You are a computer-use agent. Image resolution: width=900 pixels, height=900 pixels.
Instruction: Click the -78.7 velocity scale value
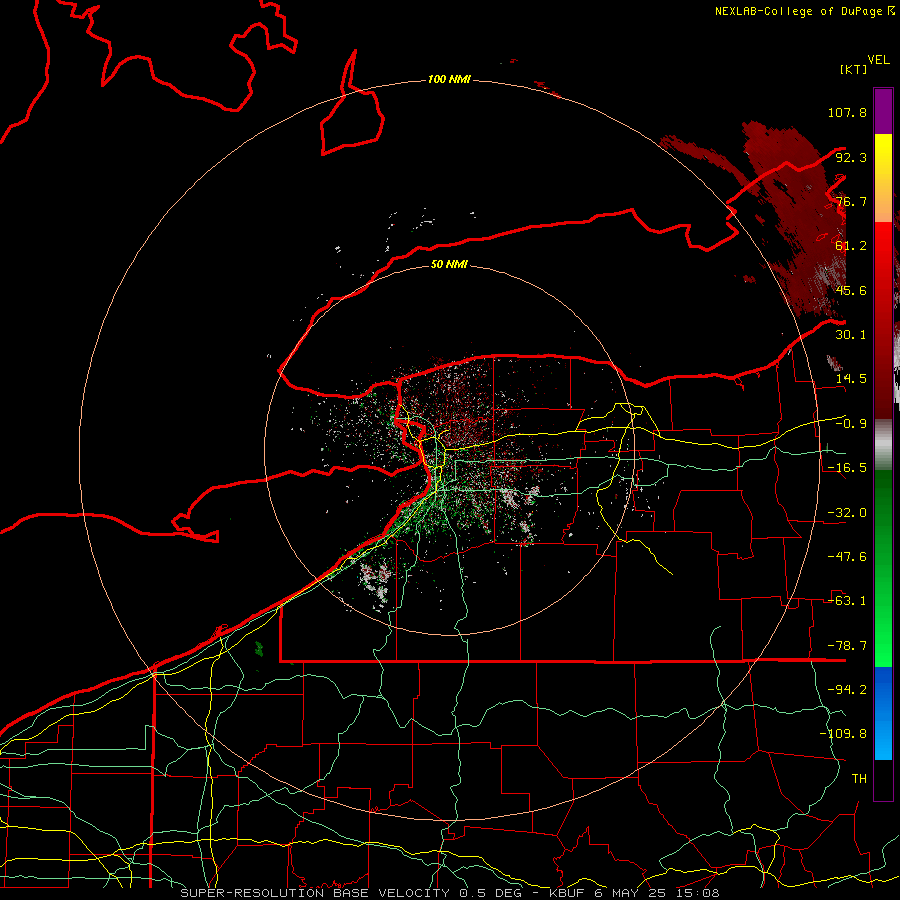coord(847,646)
